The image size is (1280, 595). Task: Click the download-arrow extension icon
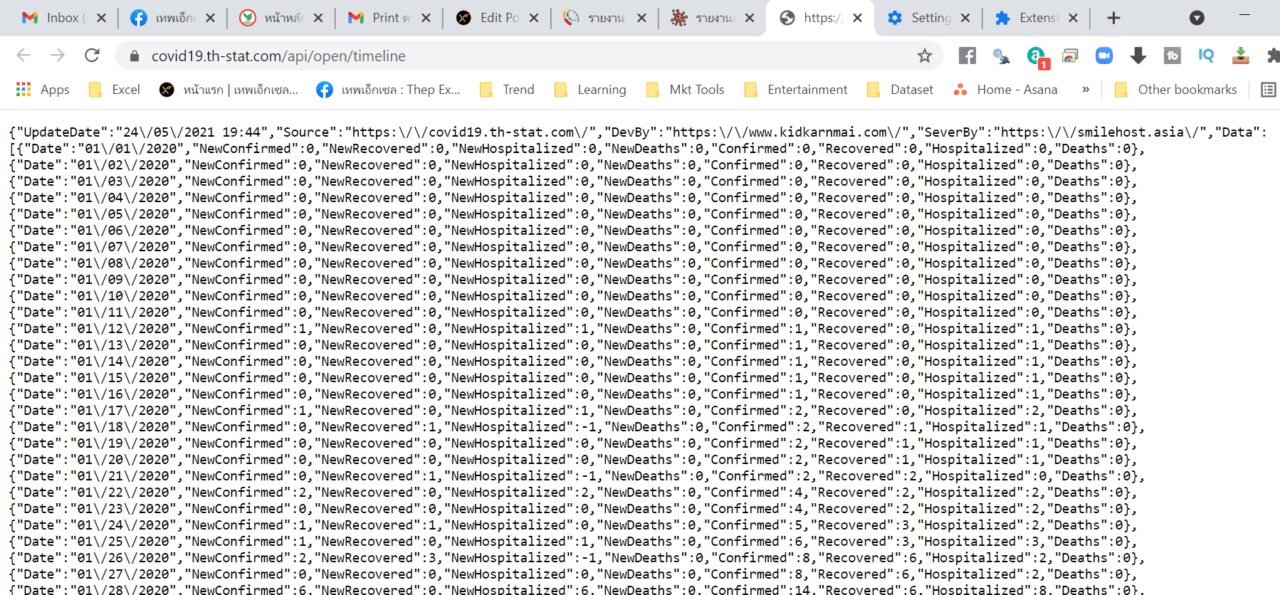(1136, 55)
